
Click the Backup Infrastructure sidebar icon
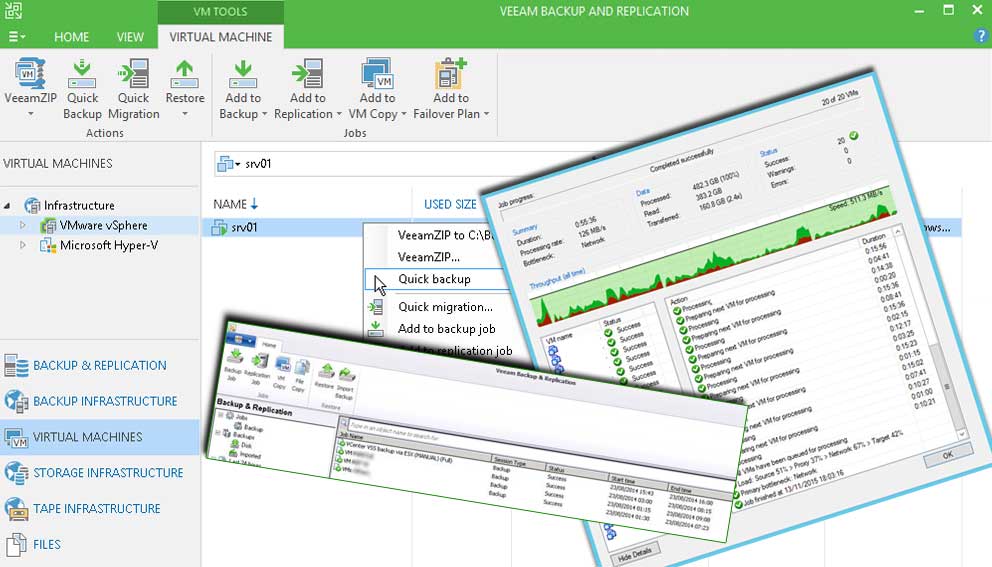click(16, 401)
